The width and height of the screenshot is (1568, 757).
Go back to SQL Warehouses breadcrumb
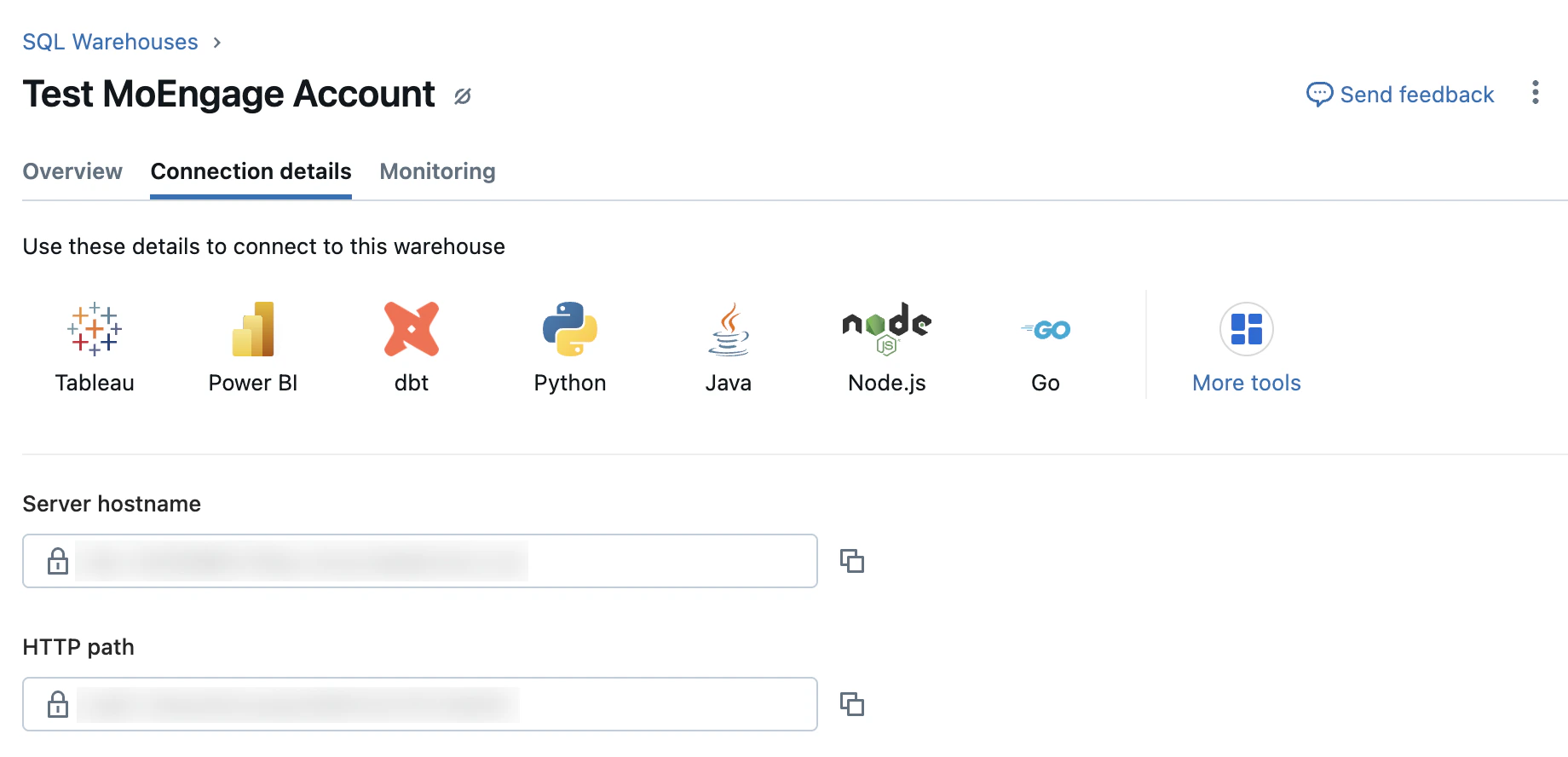pos(110,42)
